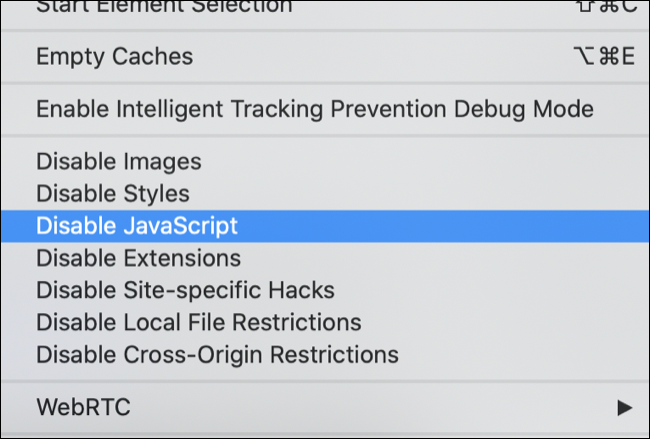The width and height of the screenshot is (650, 439).
Task: Turn off CSS with the Disable Styles entry
Action: point(113,193)
